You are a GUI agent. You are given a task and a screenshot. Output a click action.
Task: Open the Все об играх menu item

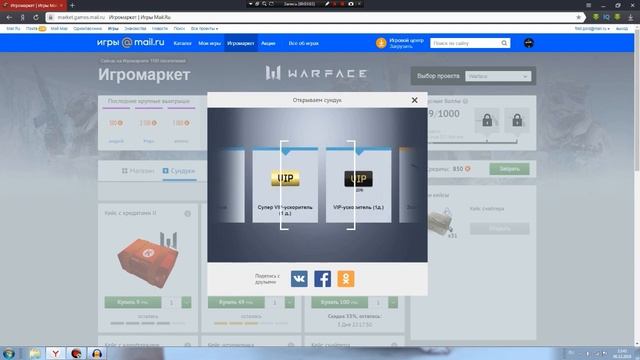[x=304, y=43]
